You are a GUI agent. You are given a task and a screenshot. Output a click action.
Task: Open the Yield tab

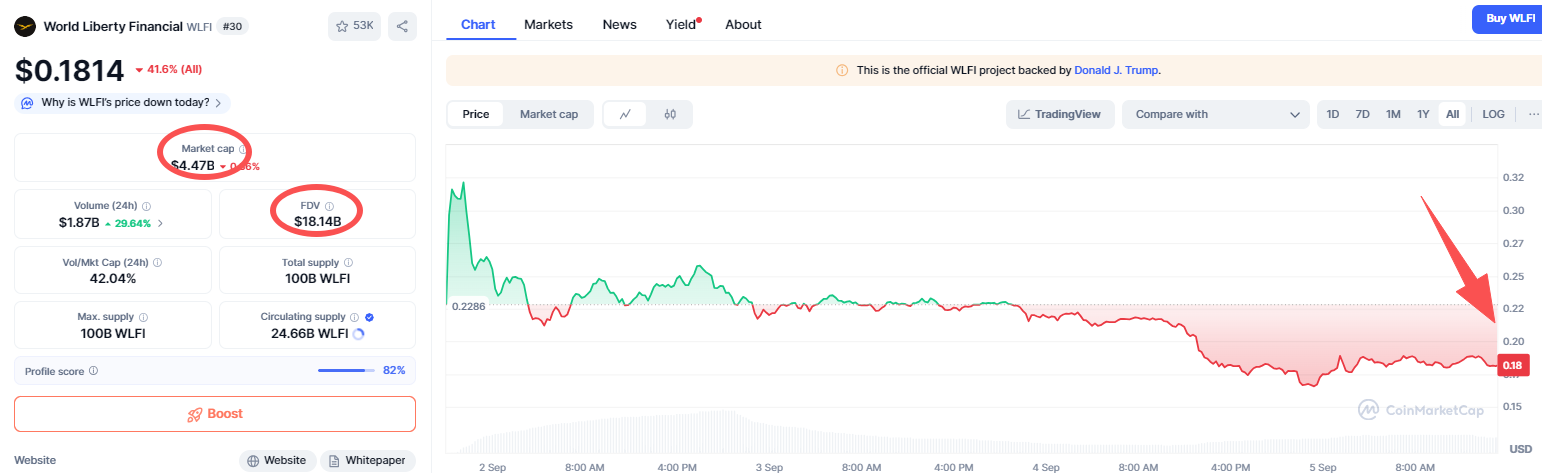point(681,24)
